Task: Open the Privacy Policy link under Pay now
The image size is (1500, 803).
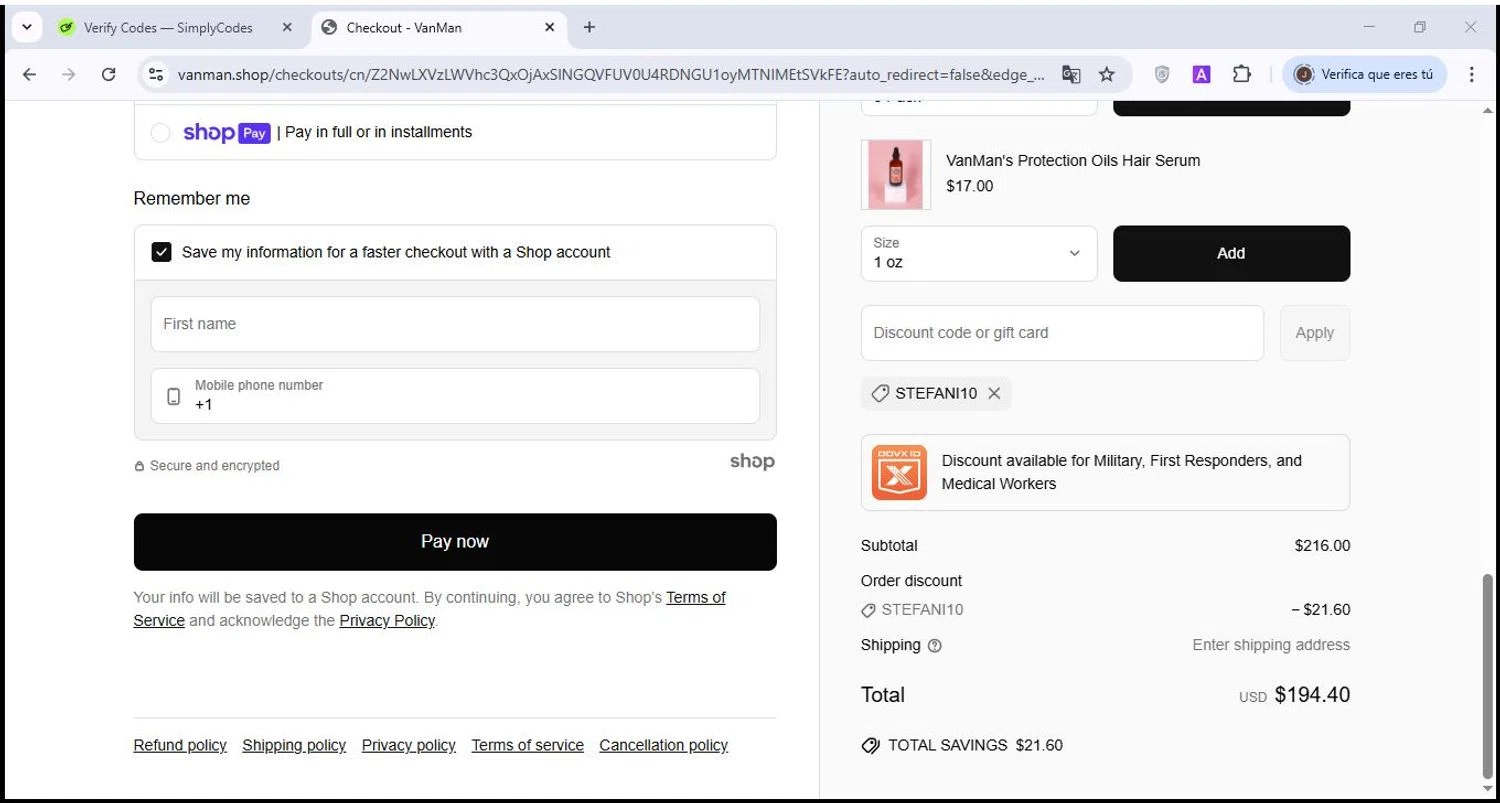Action: coord(387,620)
